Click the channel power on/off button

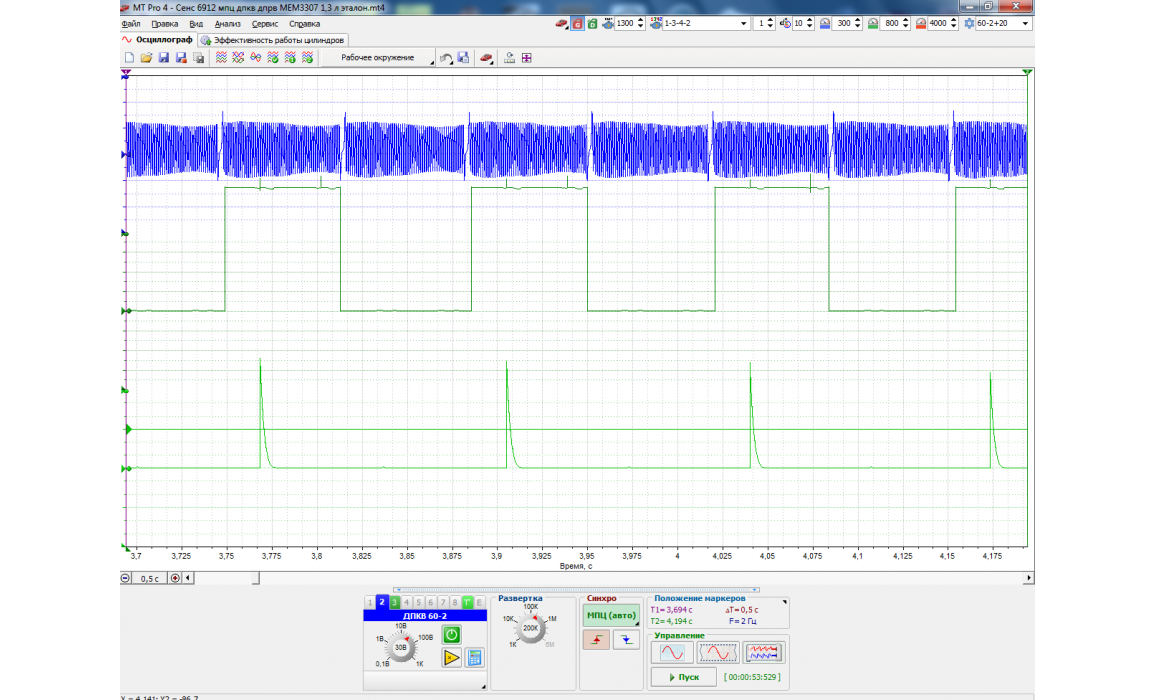[451, 635]
